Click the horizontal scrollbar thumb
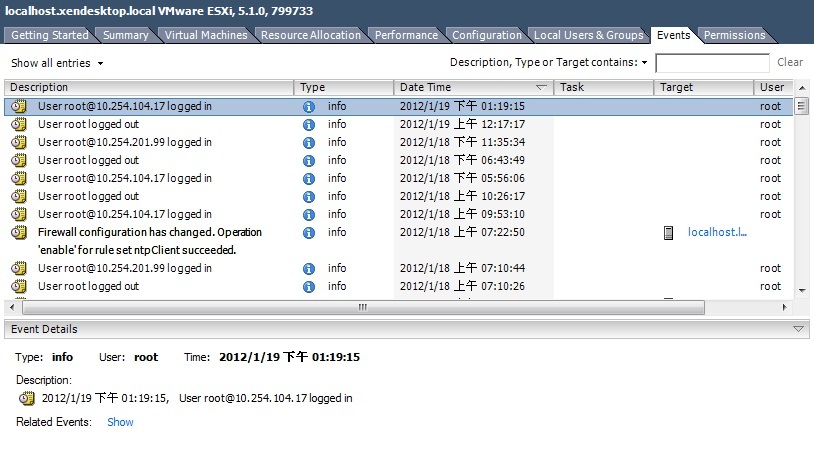The height and width of the screenshot is (473, 814). 363,307
